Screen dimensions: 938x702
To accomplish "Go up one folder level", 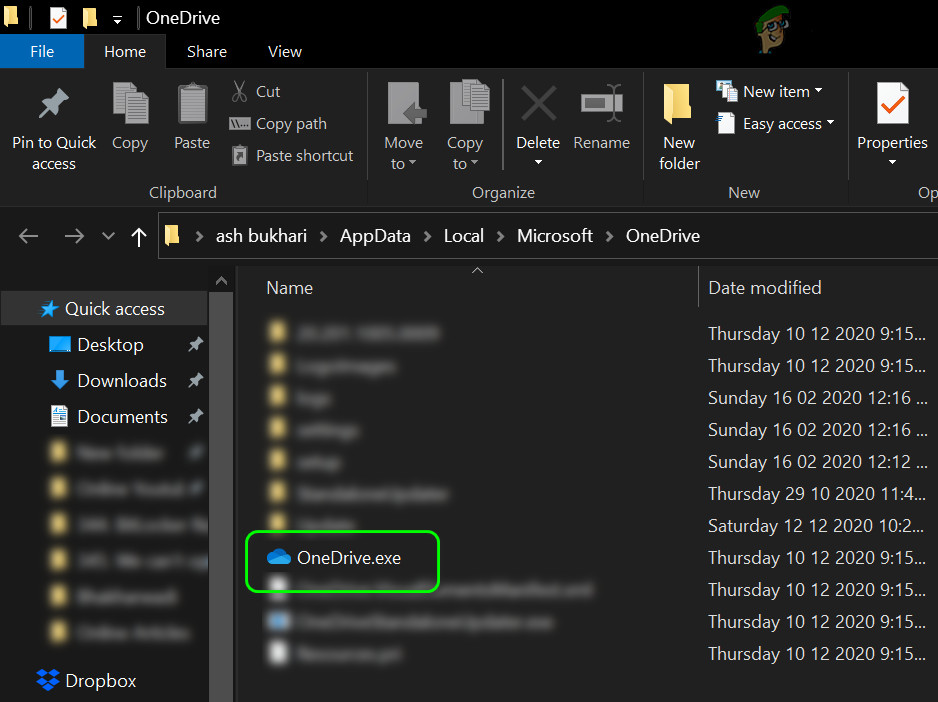I will pyautogui.click(x=139, y=237).
